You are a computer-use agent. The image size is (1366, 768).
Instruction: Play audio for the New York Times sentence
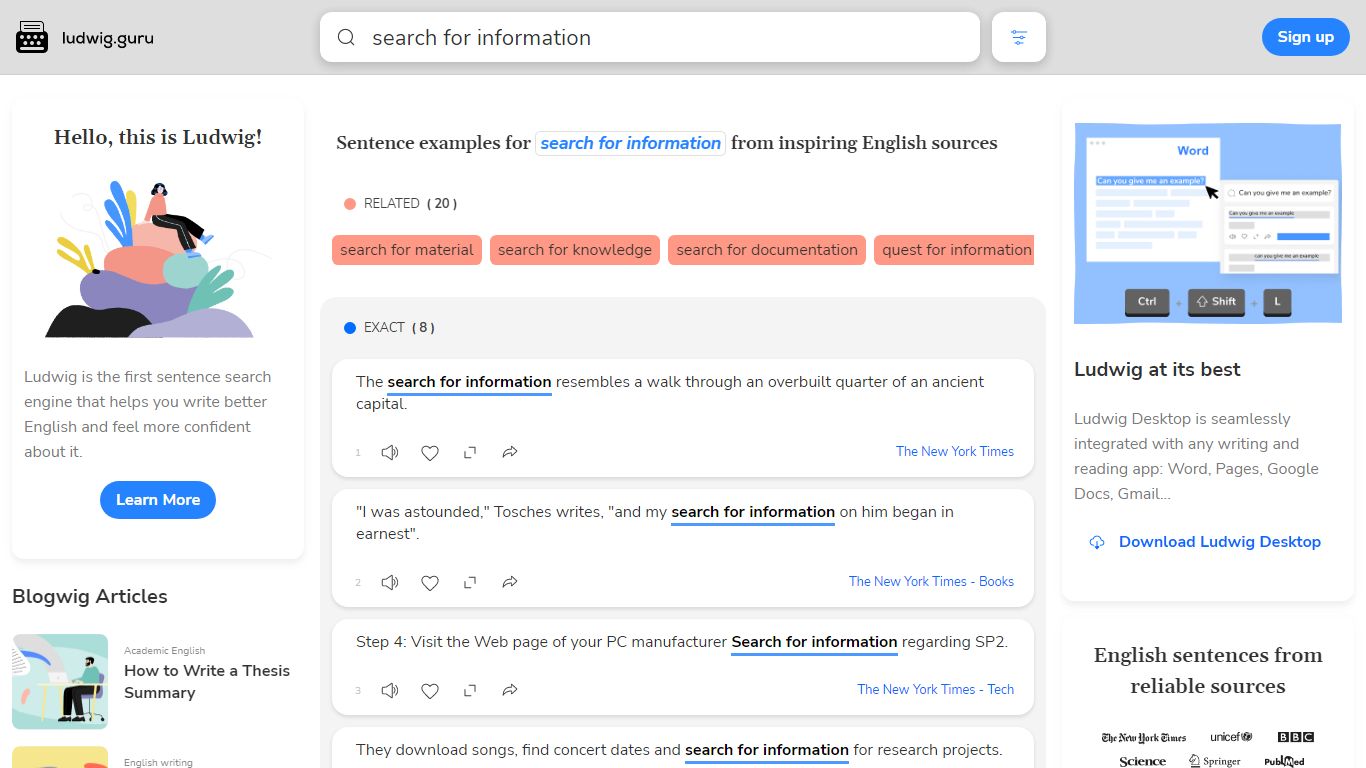pos(390,453)
